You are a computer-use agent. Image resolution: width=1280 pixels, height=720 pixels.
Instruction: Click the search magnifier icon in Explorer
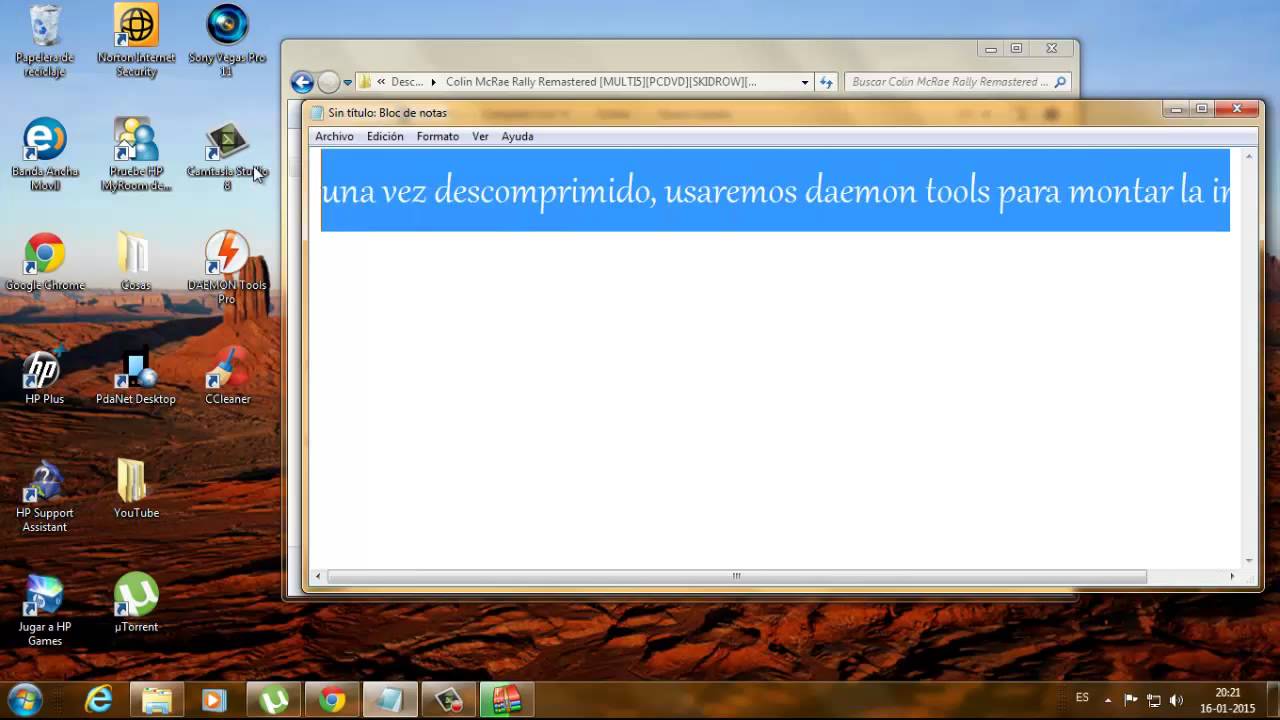(x=1061, y=82)
